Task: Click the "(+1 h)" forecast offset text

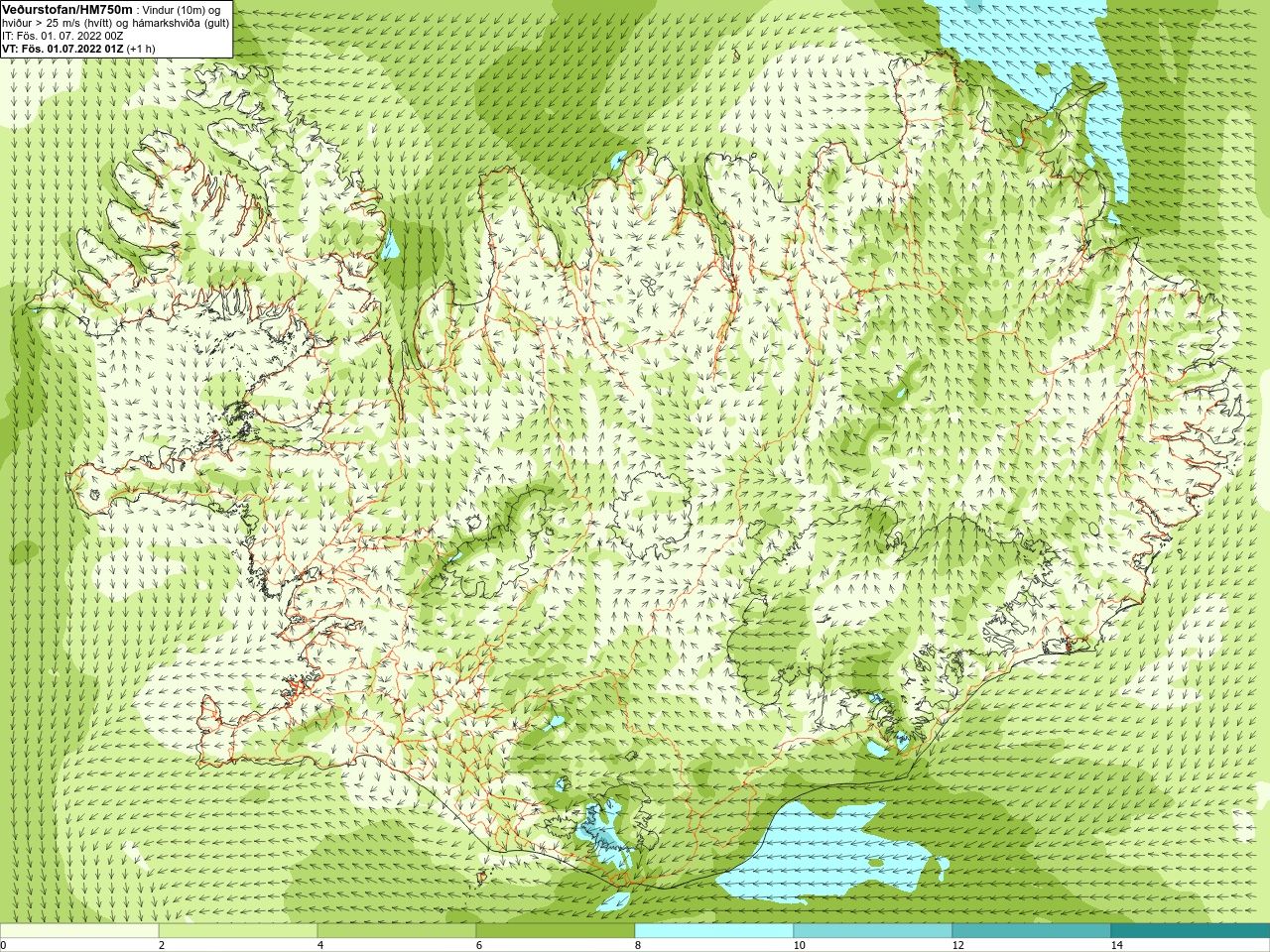Action: (141, 48)
